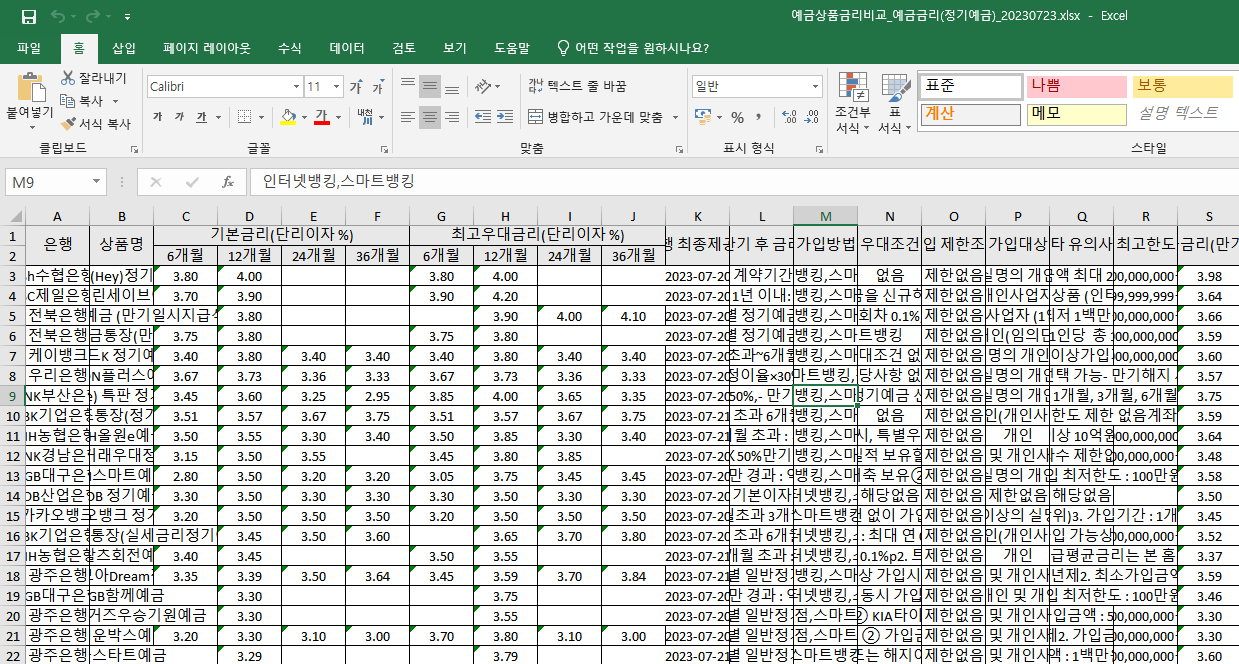
Task: Decrease font size with smaller 가 icon
Action: 378,87
